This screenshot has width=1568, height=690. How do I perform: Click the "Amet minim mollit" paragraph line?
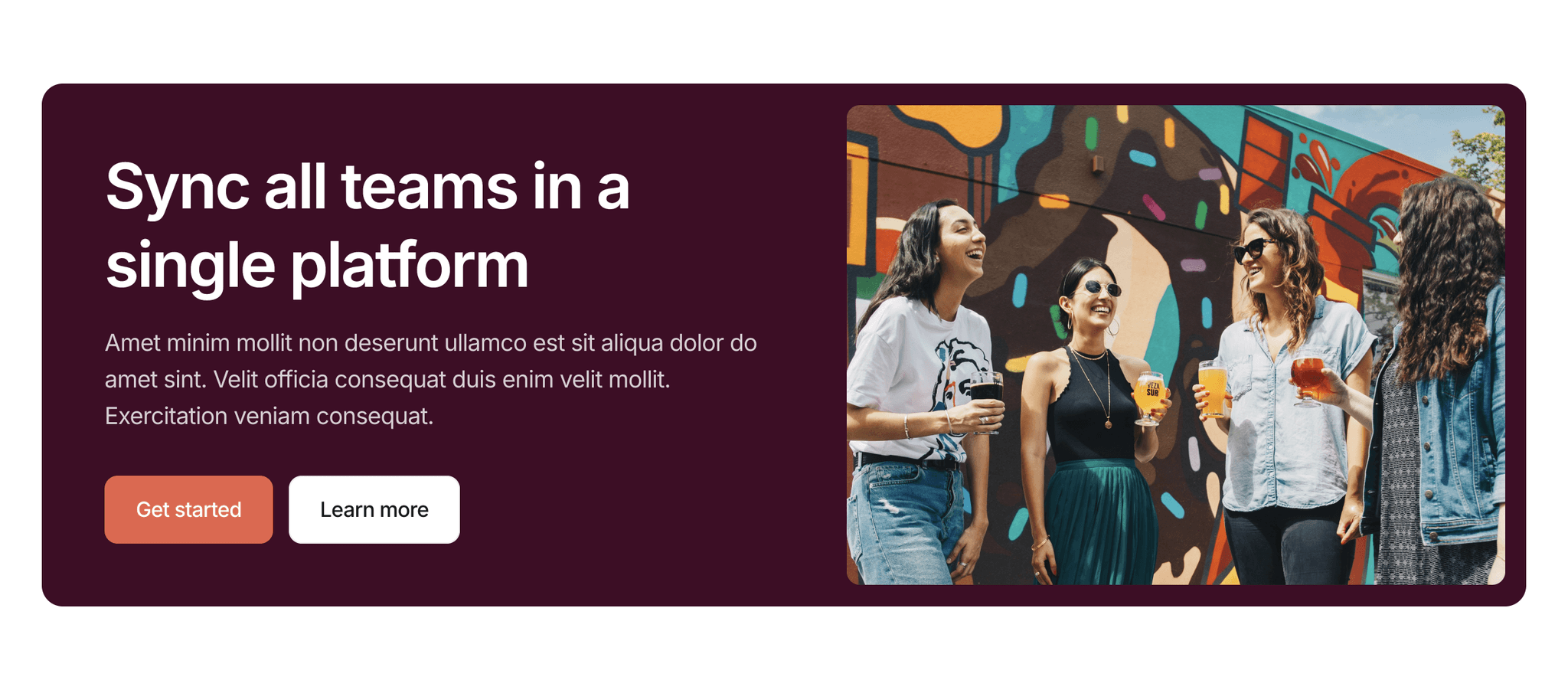pos(430,342)
